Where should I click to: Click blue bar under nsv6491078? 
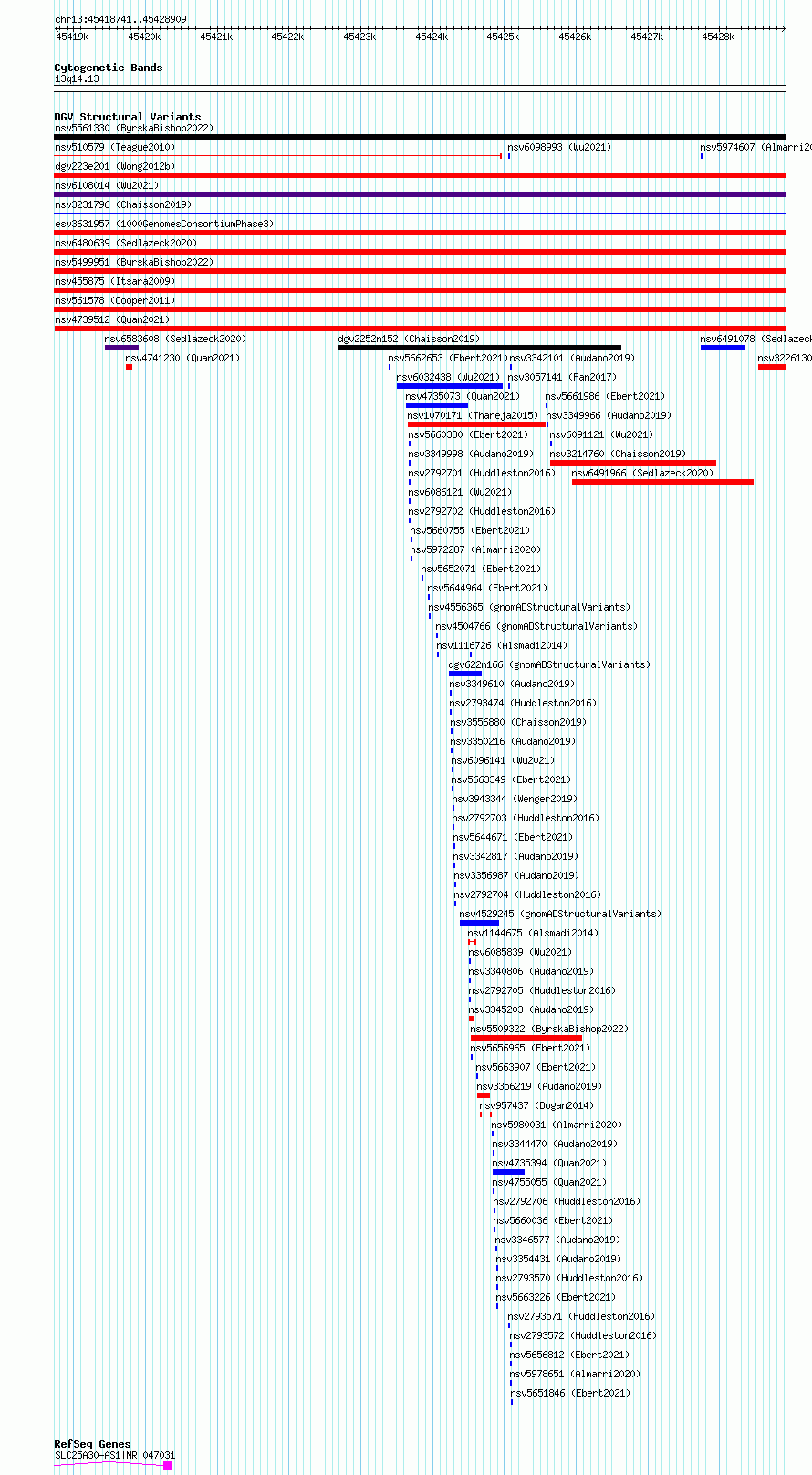tap(723, 348)
